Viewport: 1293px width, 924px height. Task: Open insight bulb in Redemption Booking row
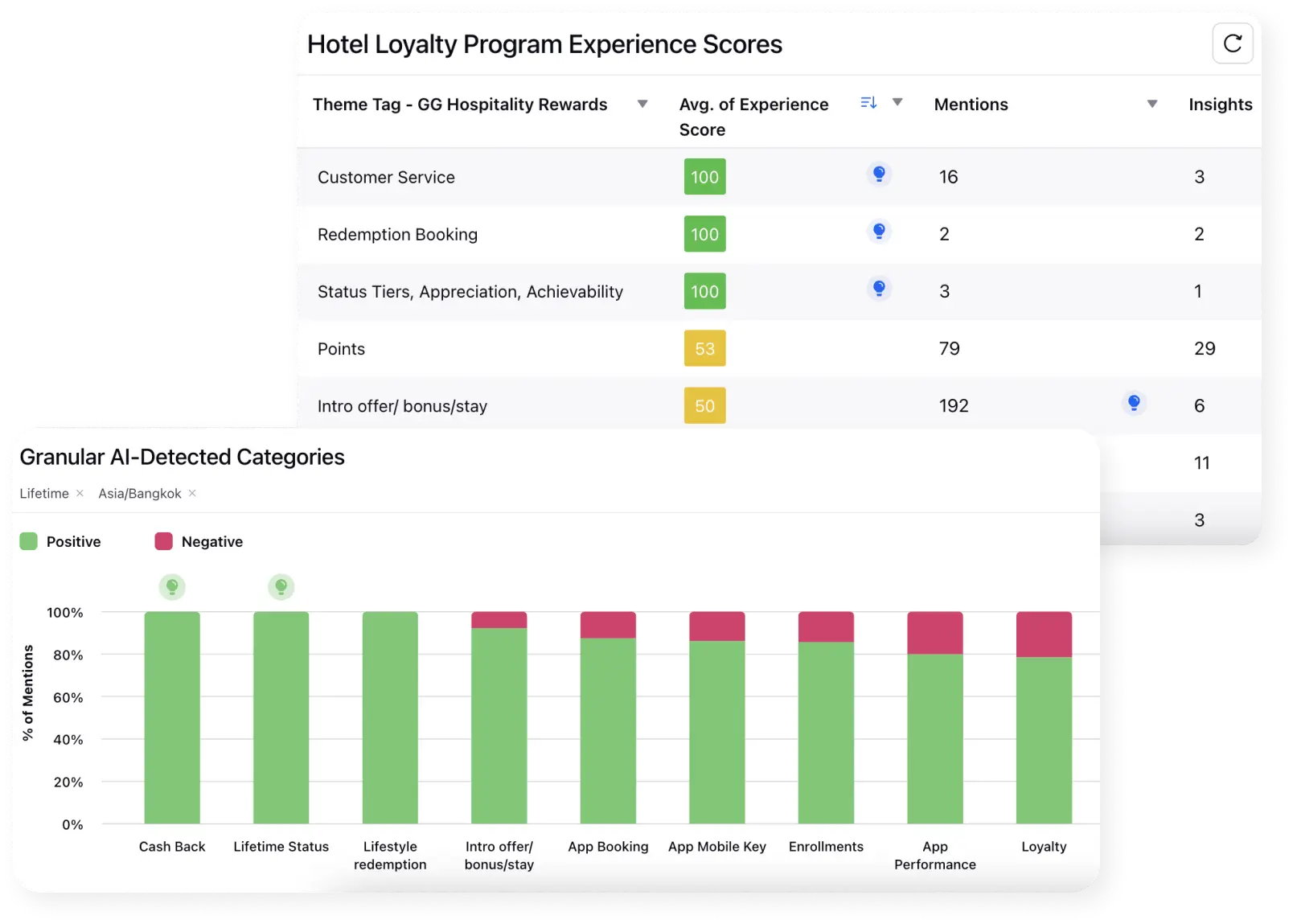tap(879, 232)
